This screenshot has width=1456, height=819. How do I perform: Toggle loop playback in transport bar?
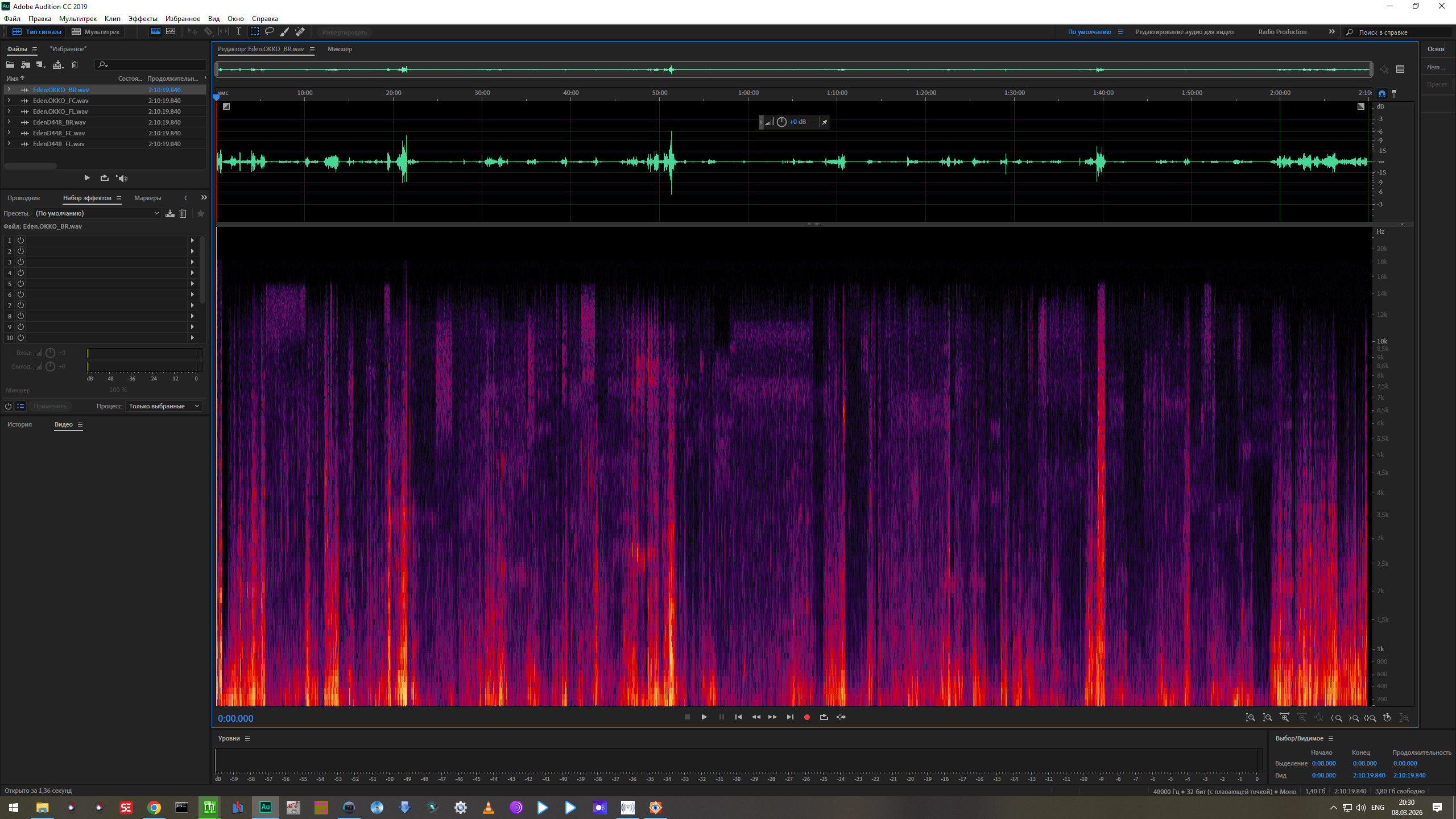(x=824, y=717)
